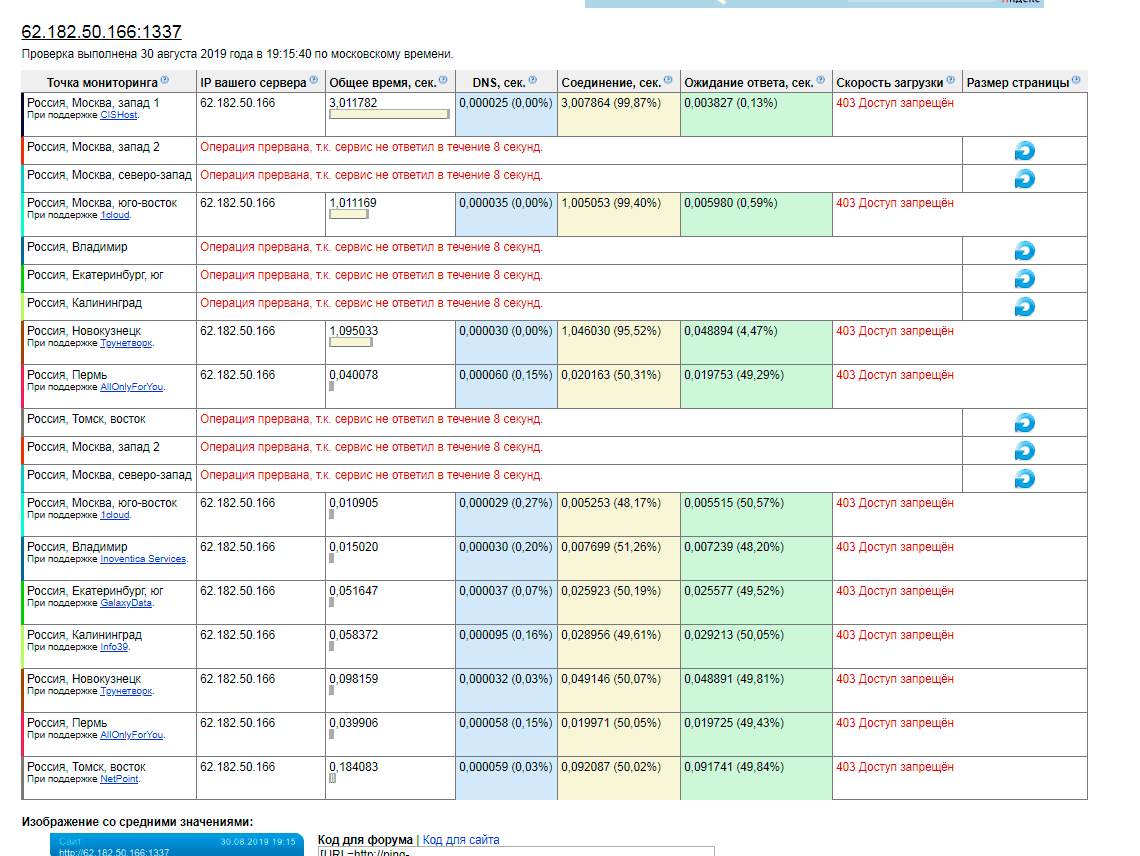The height and width of the screenshot is (856, 1140).
Task: Select the Код для форума tab
Action: click(365, 840)
